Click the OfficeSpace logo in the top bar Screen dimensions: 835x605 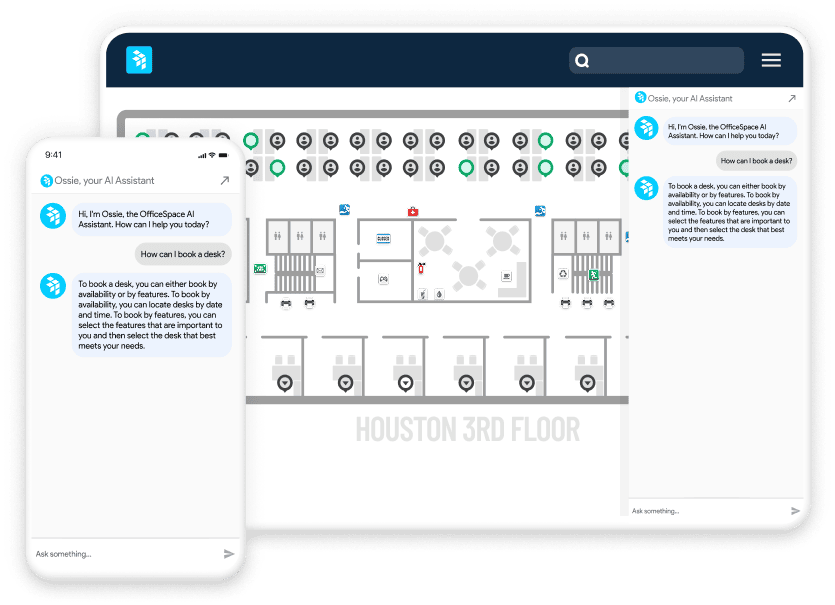point(140,60)
